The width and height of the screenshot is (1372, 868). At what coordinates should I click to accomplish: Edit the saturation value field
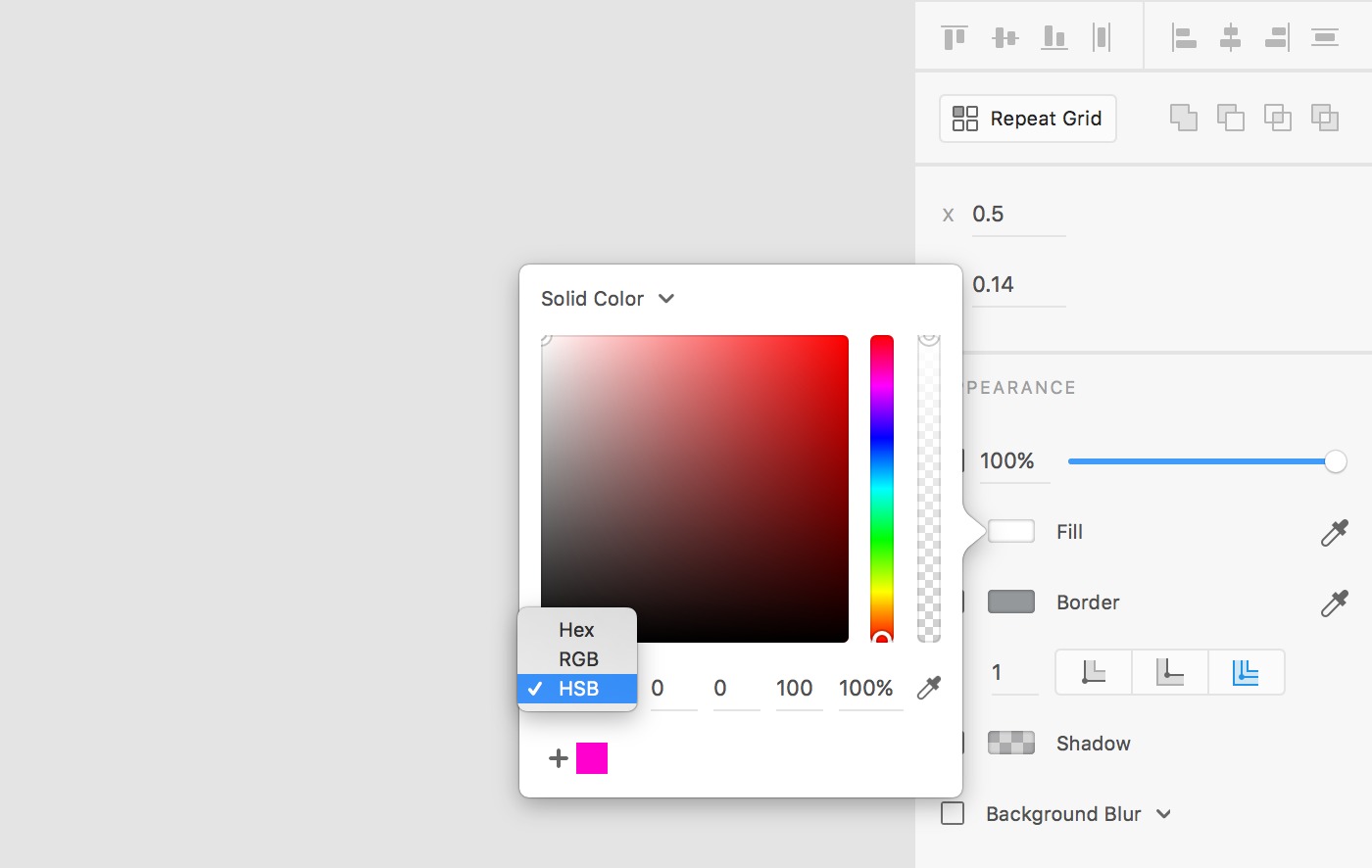(736, 689)
